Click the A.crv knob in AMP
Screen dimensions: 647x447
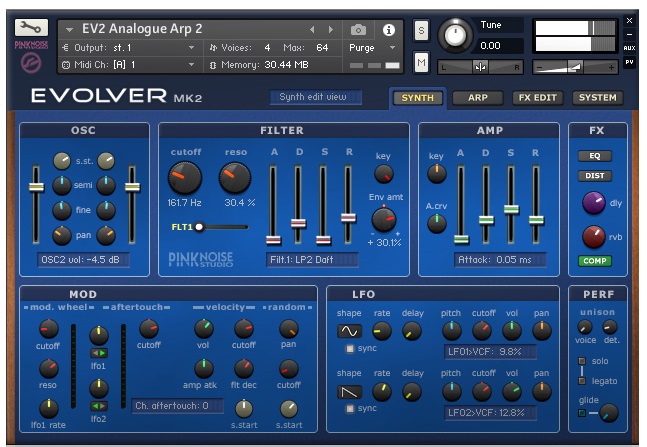pos(437,224)
